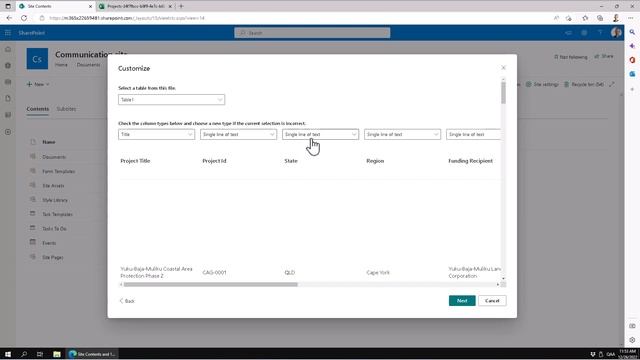Open SharePoint settings gear in header
640x360 pixels.
pyautogui.click(x=584, y=33)
